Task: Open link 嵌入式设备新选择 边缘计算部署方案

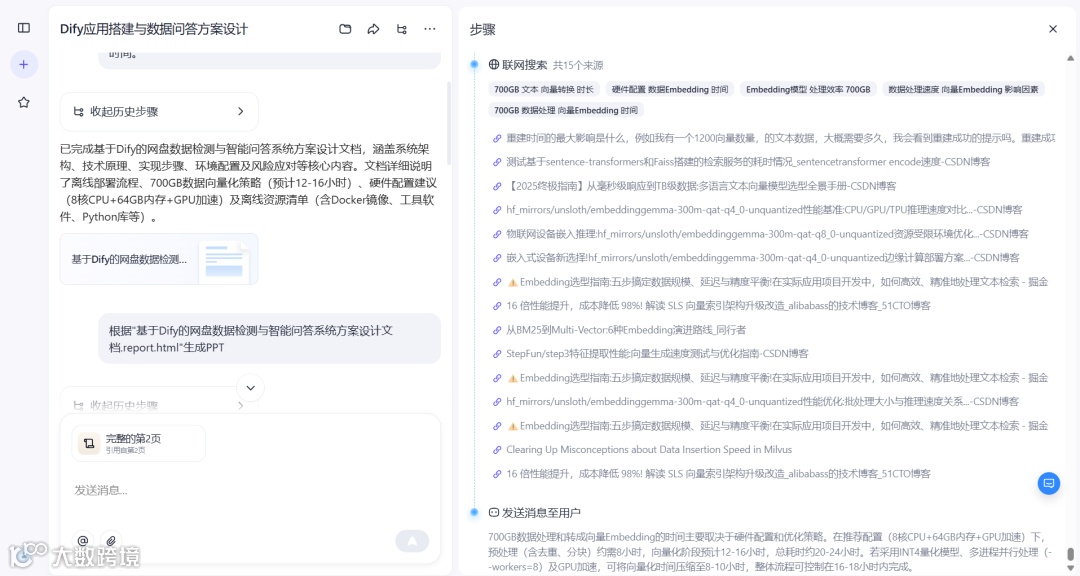Action: [762, 258]
